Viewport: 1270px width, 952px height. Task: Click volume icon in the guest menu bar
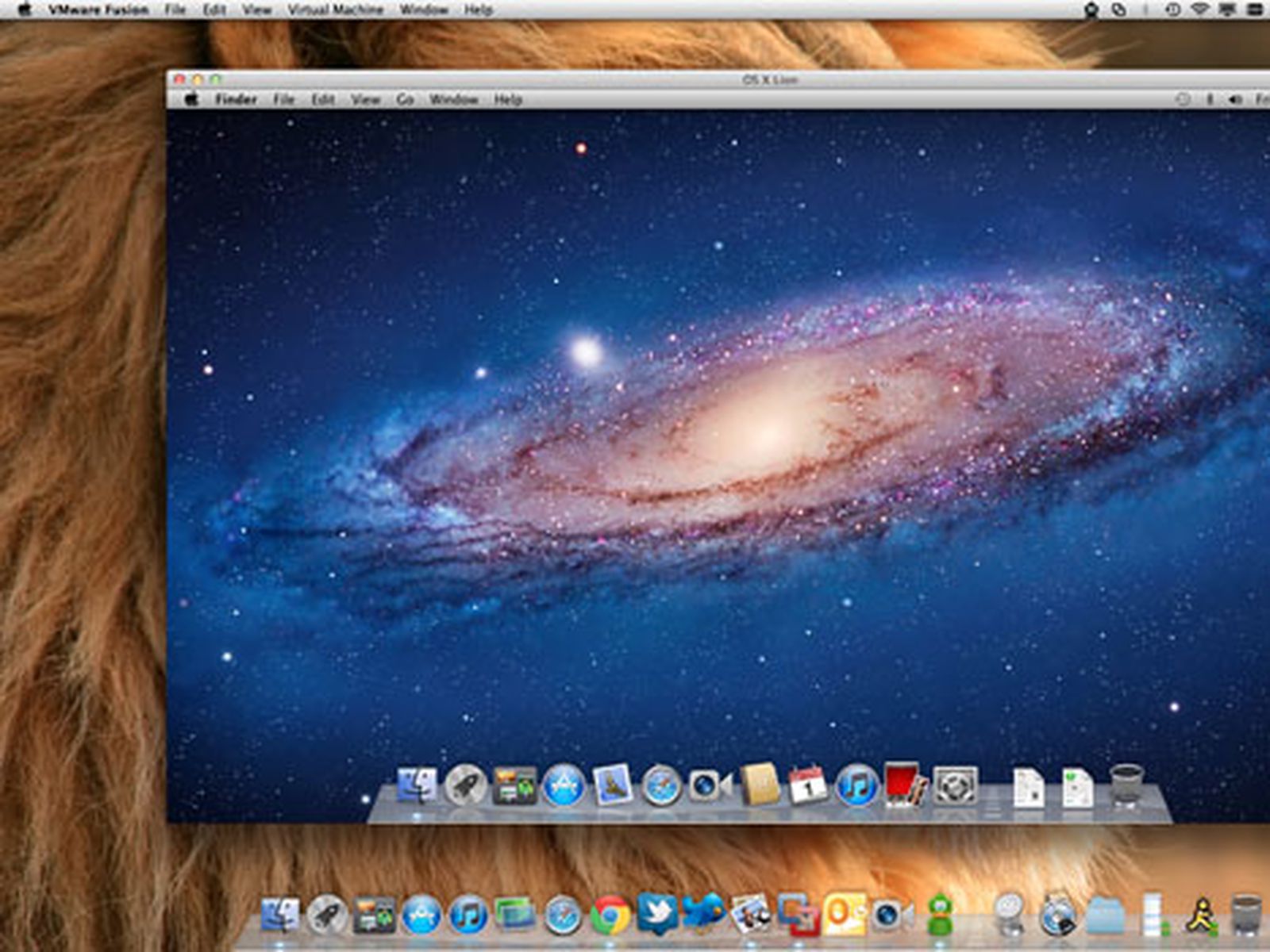coord(1234,99)
